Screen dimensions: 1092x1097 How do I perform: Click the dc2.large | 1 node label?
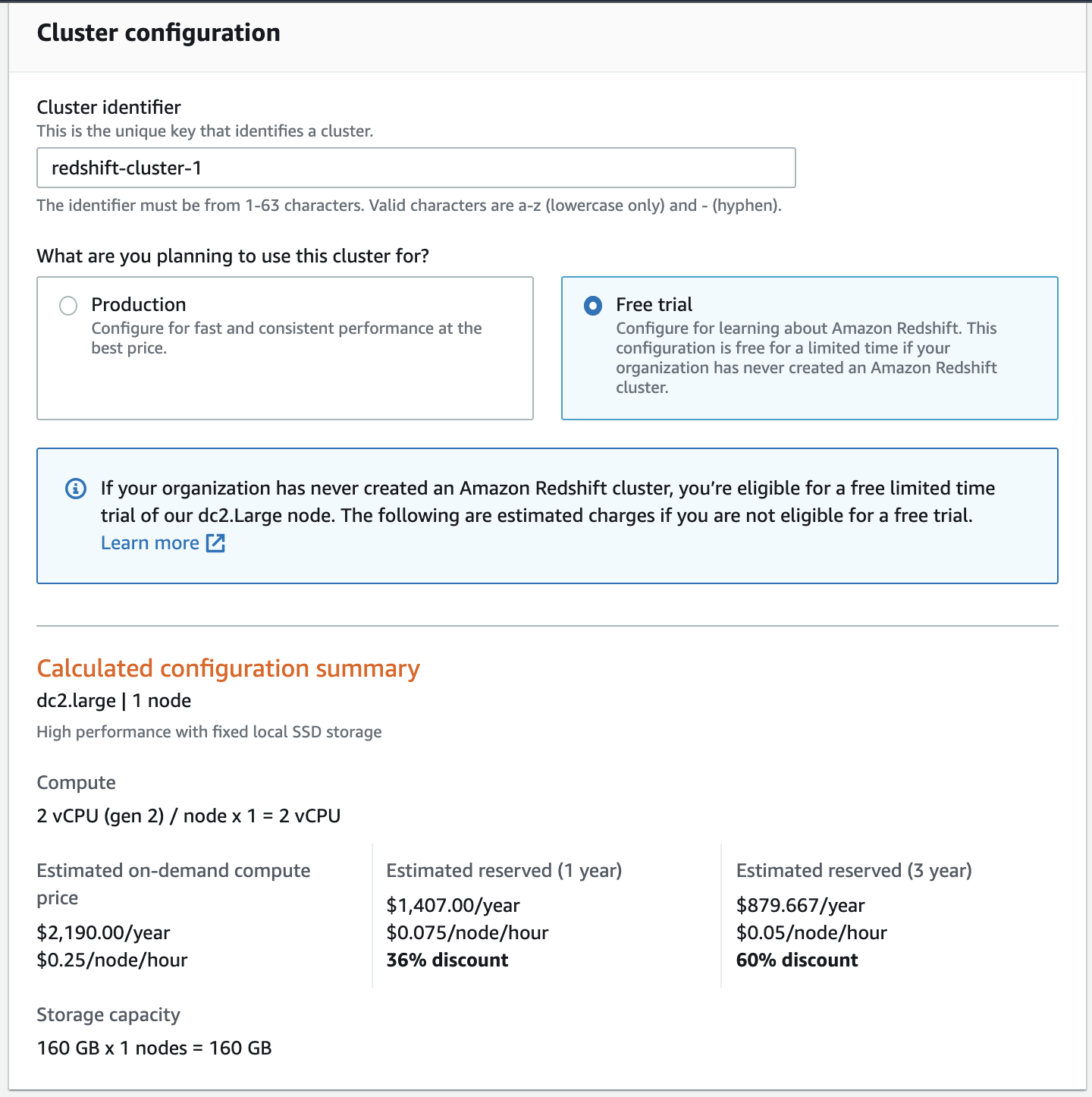pos(114,700)
